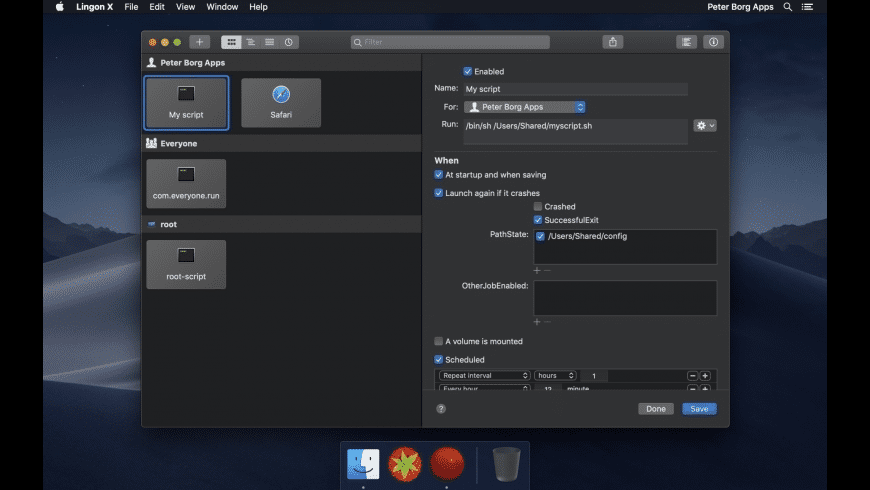Open Spotlight search in menu bar
This screenshot has height=490, width=870.
787,7
